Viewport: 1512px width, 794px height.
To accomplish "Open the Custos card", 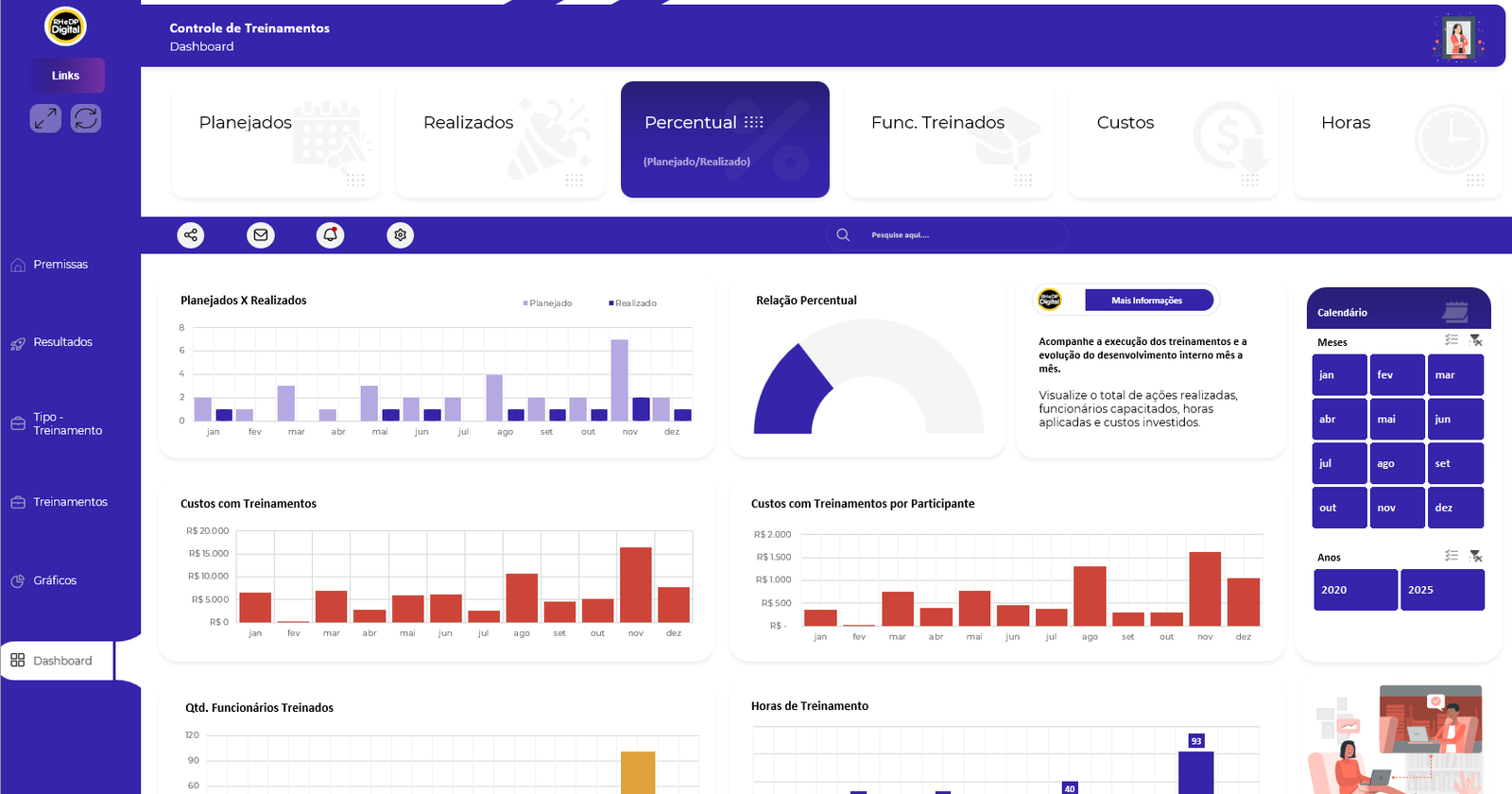I will coord(1173,140).
